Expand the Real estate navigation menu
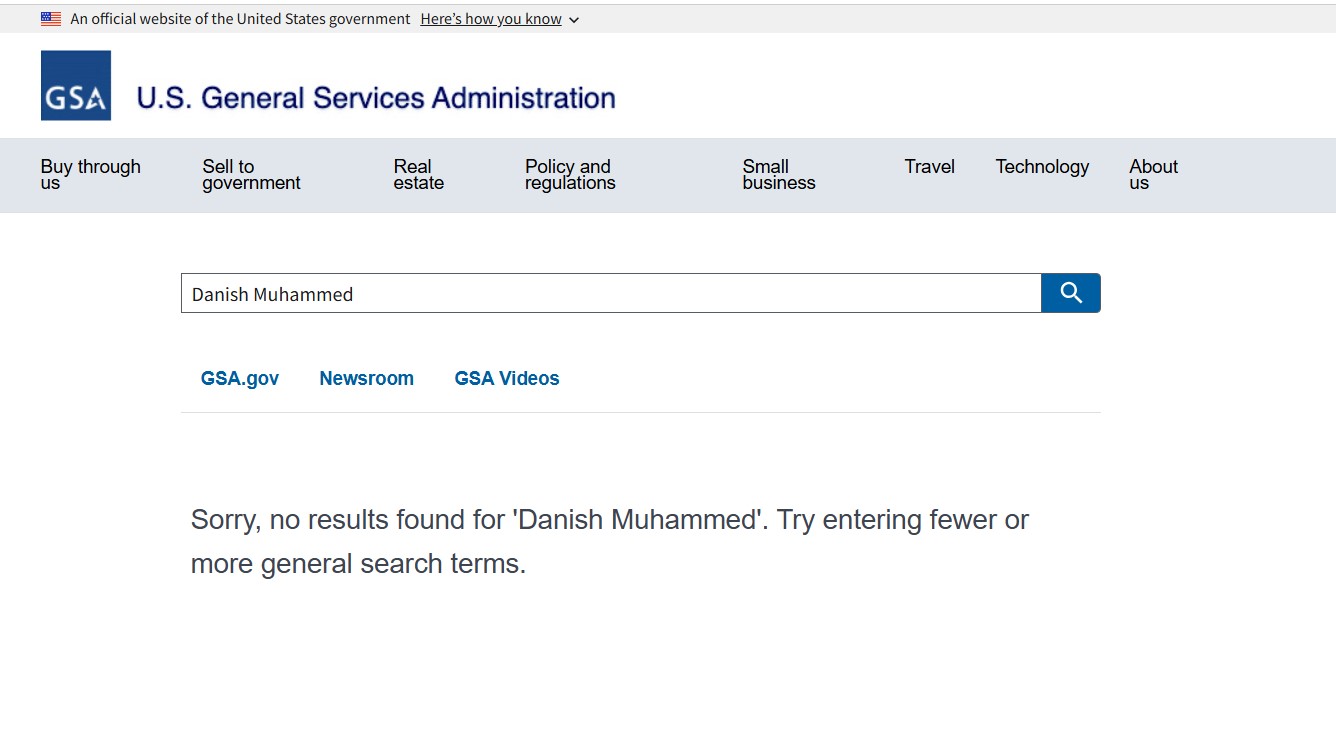This screenshot has height=735, width=1336. click(418, 174)
